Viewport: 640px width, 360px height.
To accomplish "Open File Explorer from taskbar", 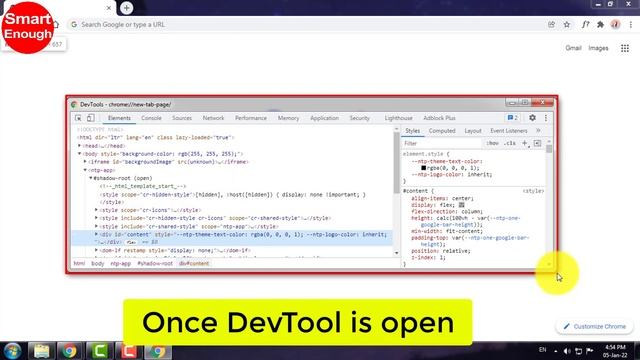I will 41,351.
